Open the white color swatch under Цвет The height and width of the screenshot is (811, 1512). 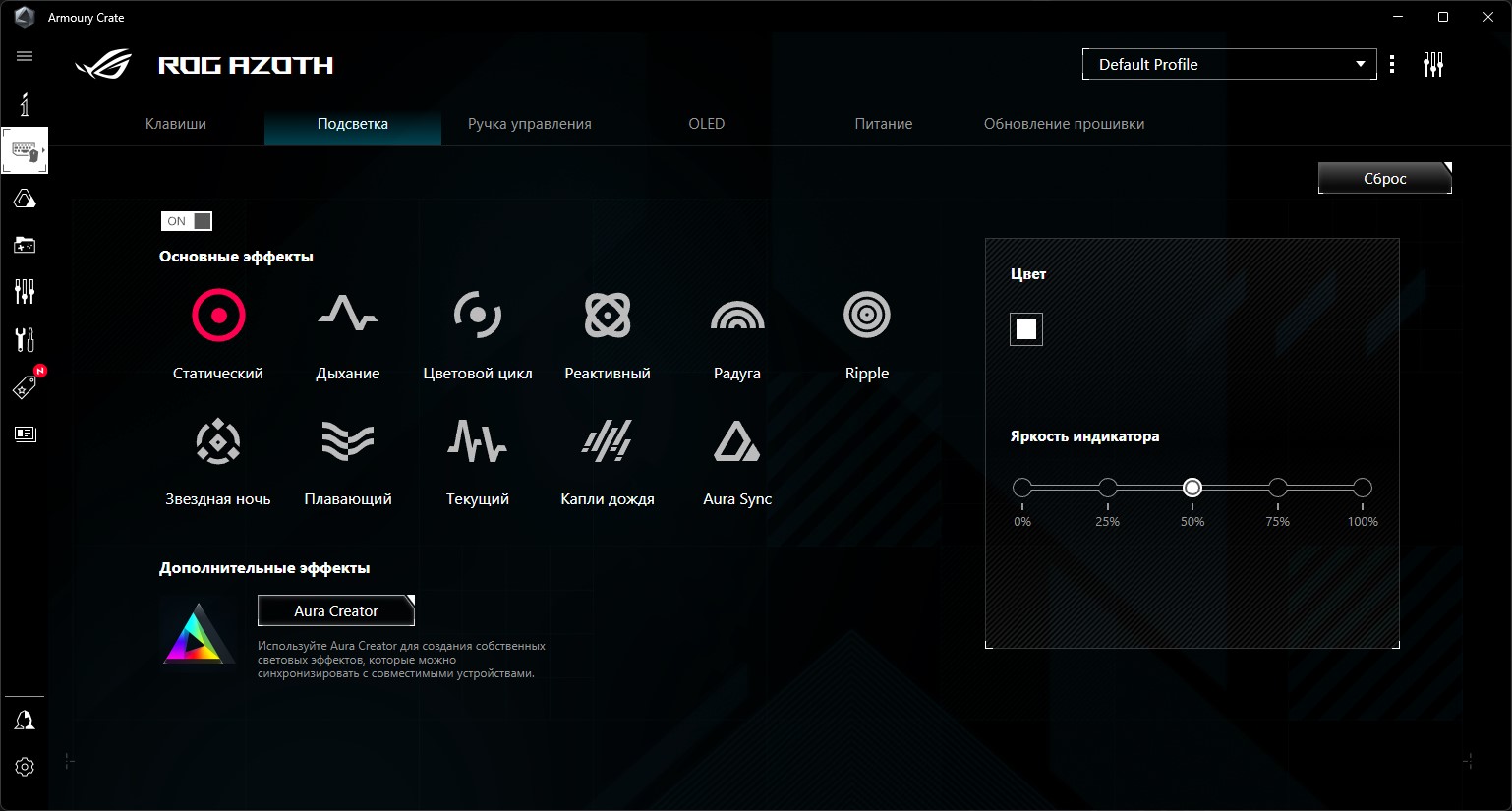pos(1026,329)
